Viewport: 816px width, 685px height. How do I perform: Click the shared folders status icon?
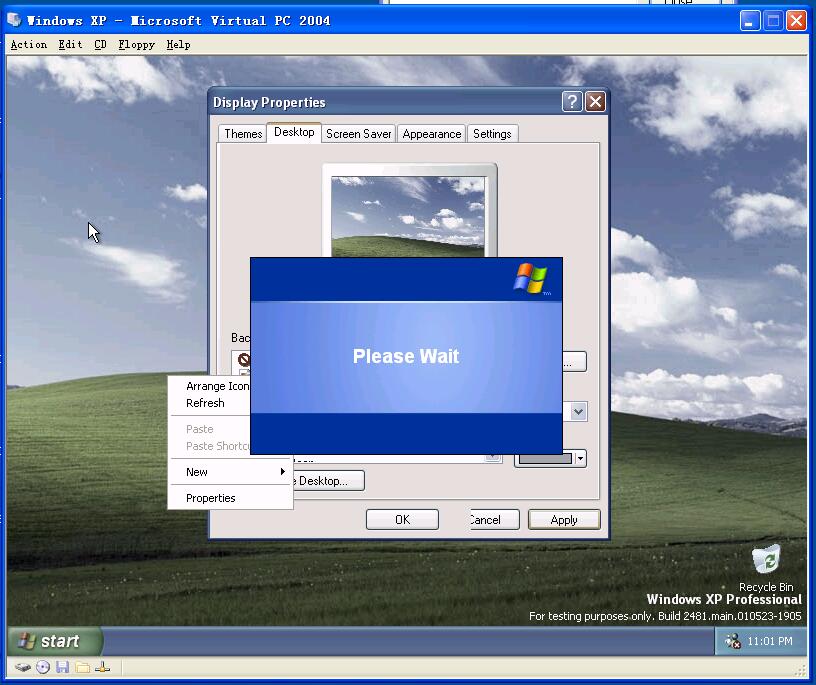(x=82, y=667)
